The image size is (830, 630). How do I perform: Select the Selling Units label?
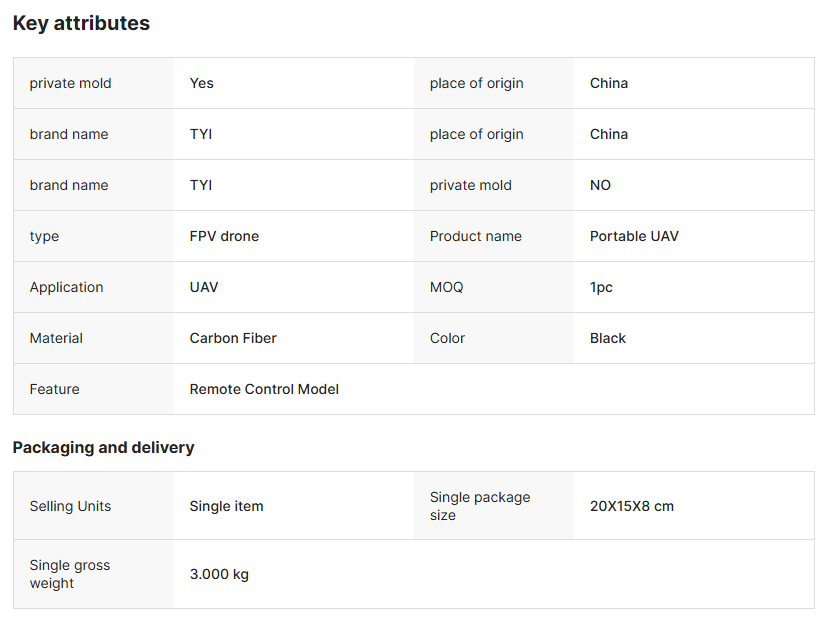coord(71,506)
